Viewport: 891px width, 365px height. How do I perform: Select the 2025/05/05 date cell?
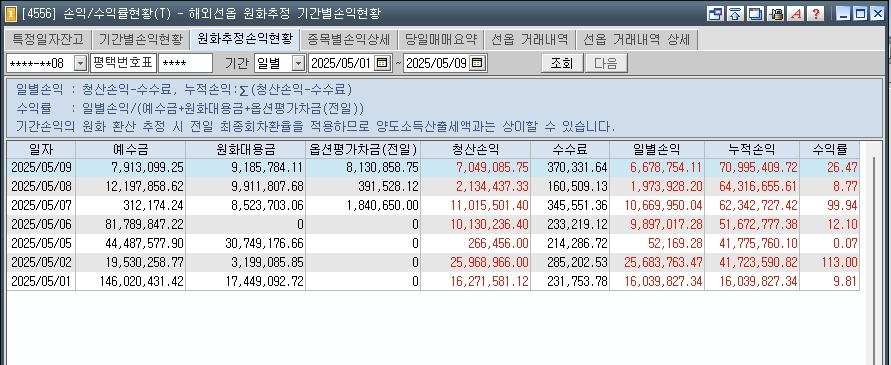(x=41, y=243)
